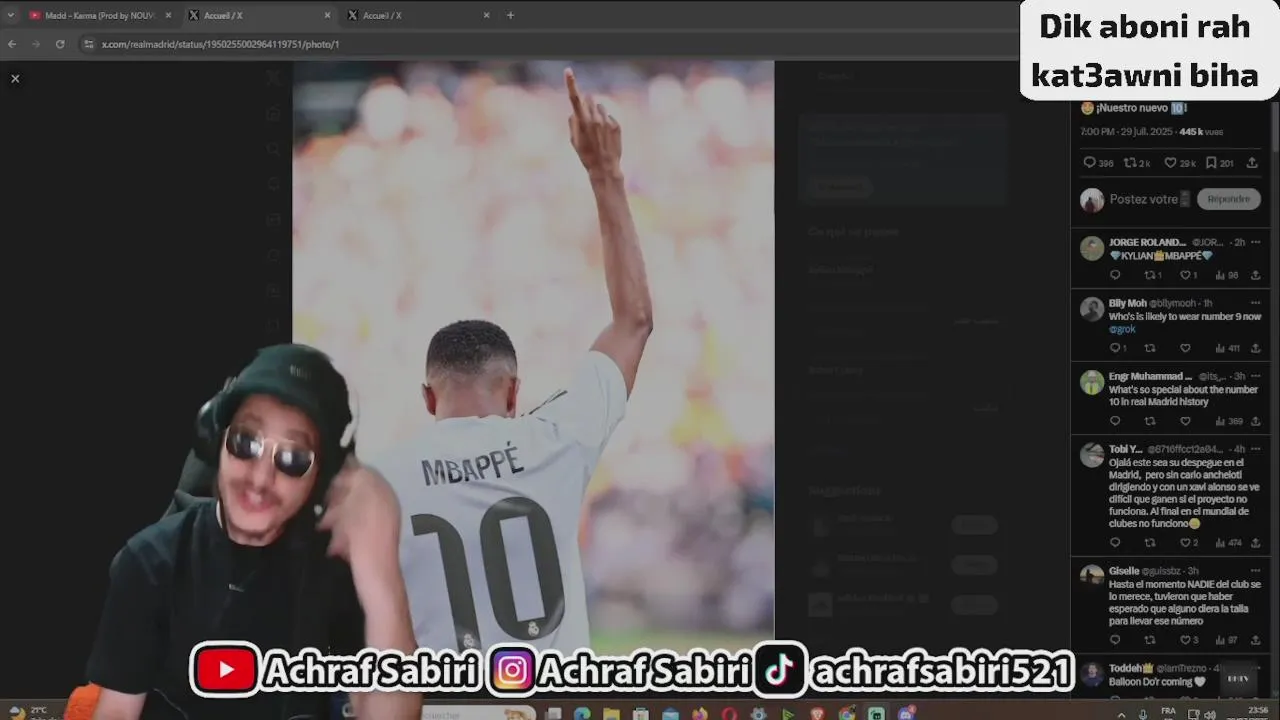Open Opera browser from the taskbar

[x=729, y=713]
